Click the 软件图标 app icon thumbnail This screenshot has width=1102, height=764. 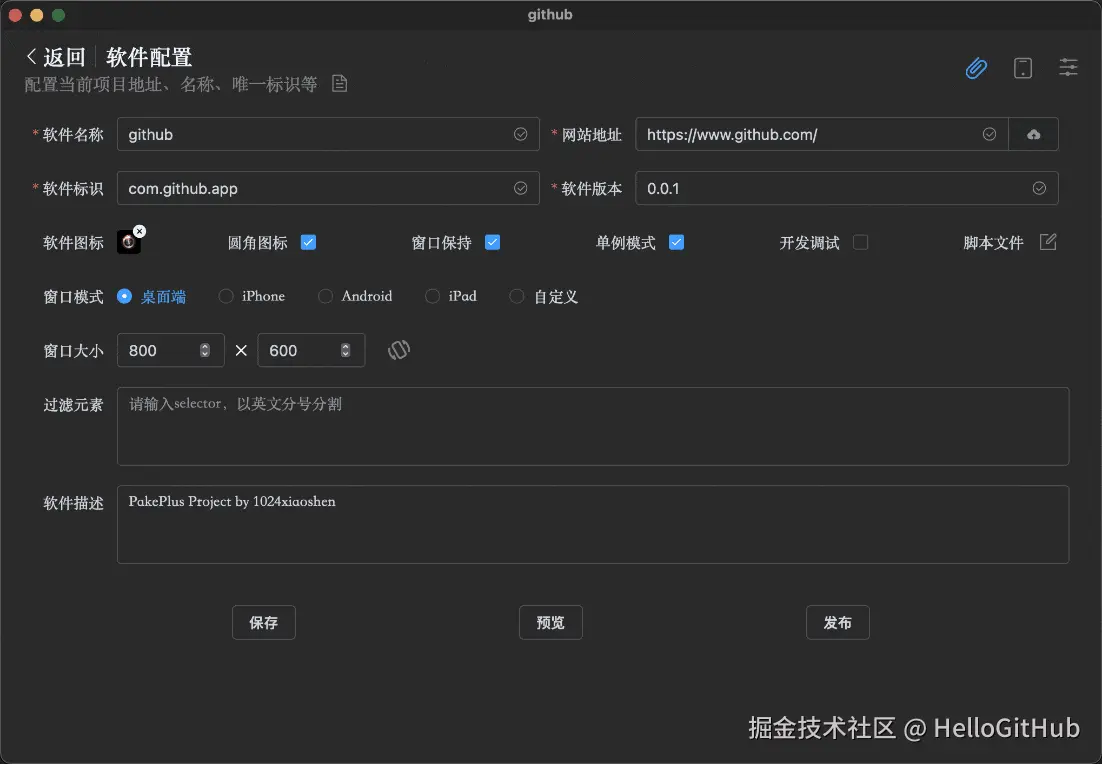tap(129, 242)
